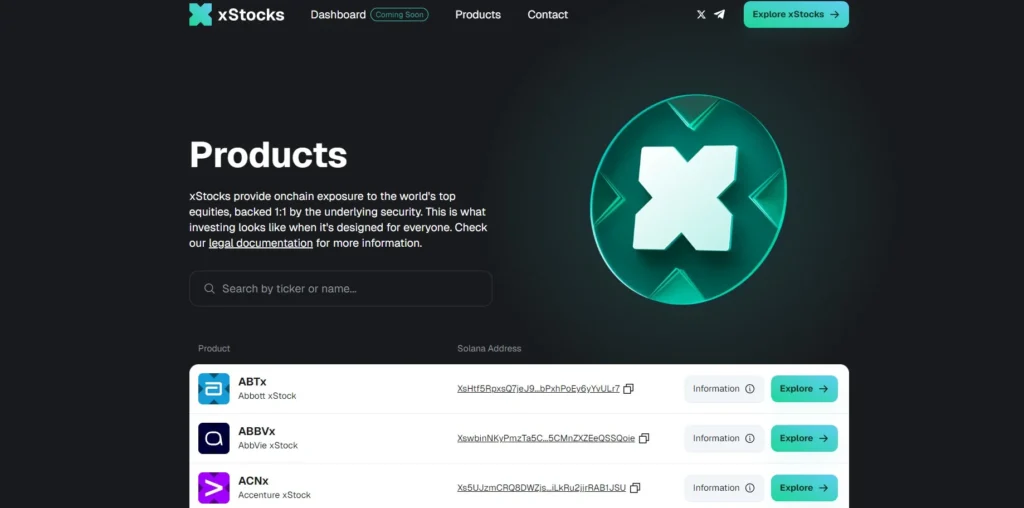The width and height of the screenshot is (1024, 508).
Task: Click the AbbVie xStock label
Action: 268,445
